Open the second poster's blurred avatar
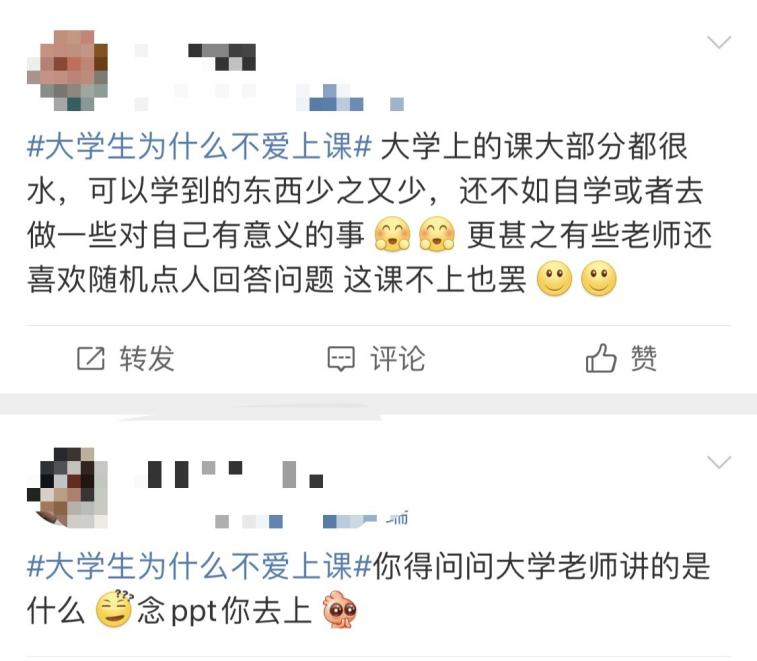 pyautogui.click(x=67, y=488)
